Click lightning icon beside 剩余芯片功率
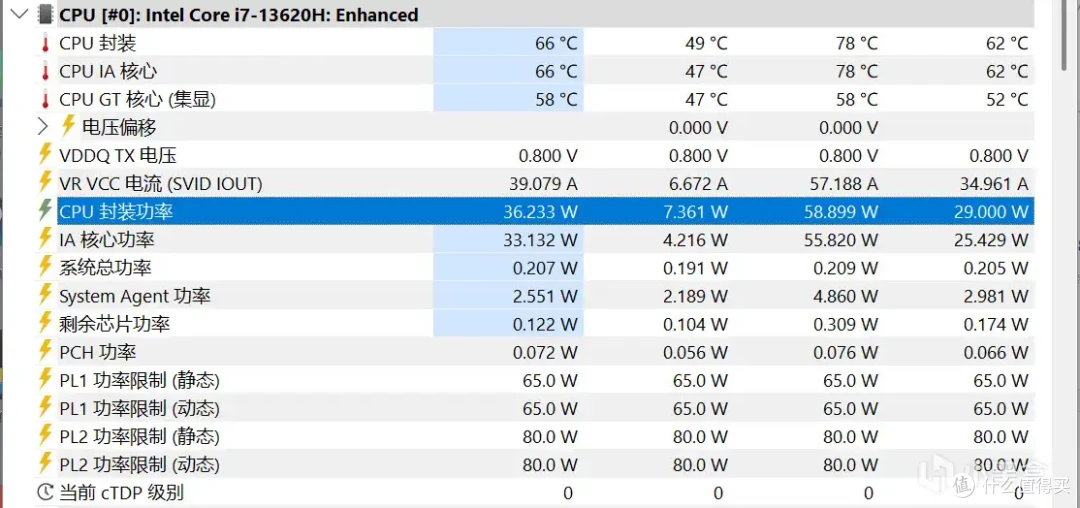Screen dimensions: 1080x508 [45, 323]
